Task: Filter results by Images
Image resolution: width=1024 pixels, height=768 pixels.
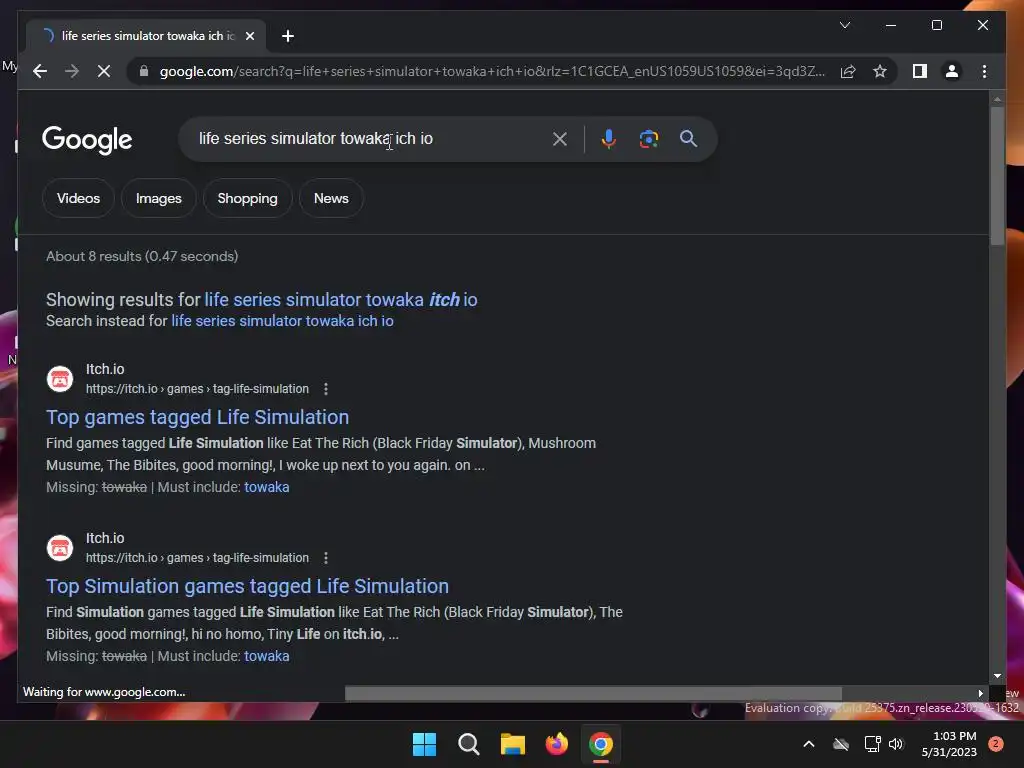Action: click(159, 199)
